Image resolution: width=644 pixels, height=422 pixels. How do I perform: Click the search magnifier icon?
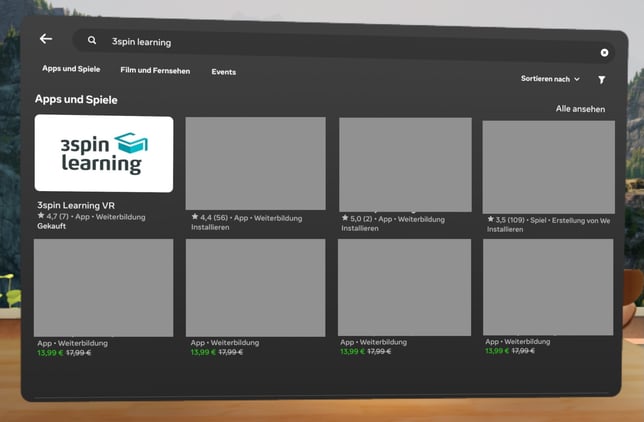[92, 40]
